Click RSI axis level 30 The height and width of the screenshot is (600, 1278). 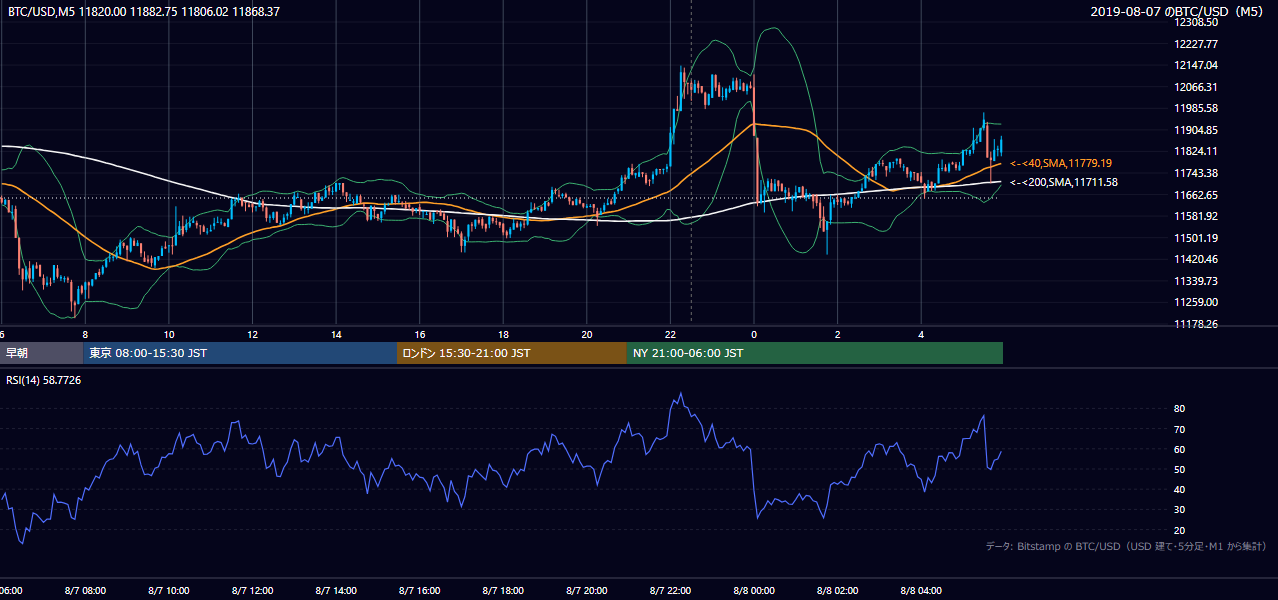[x=1180, y=509]
